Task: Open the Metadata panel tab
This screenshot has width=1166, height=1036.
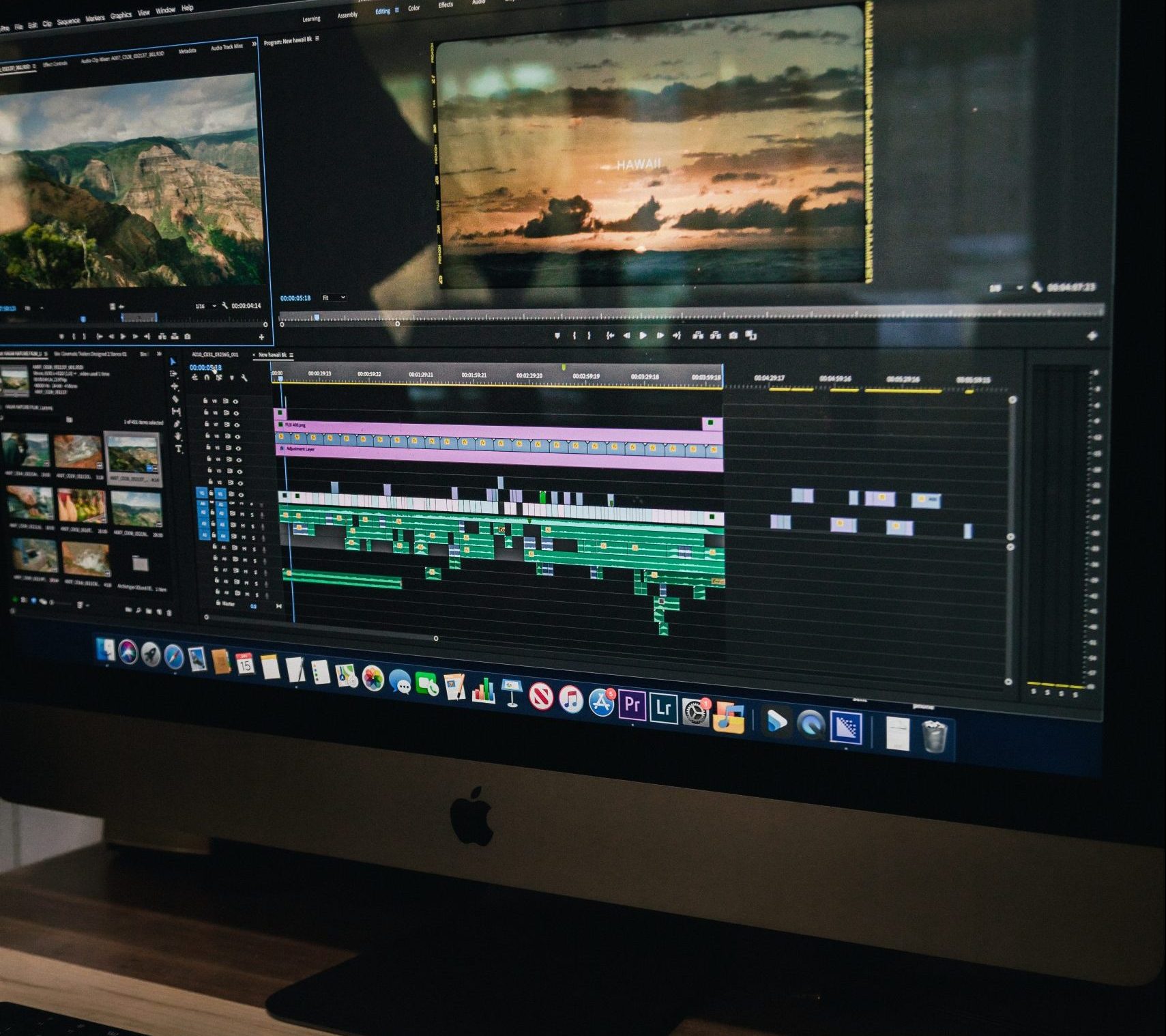Action: click(x=187, y=51)
